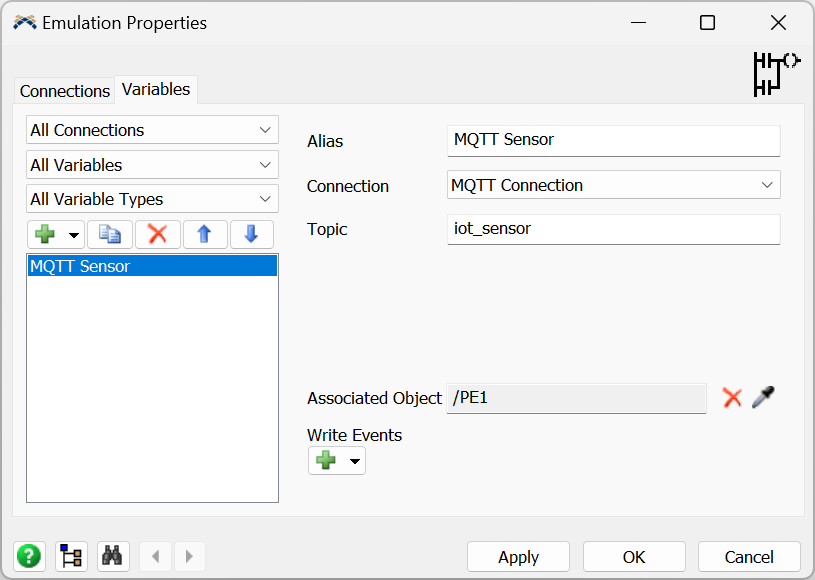This screenshot has height=580, width=815.
Task: Click the tree view icon at bottom
Action: coord(71,556)
